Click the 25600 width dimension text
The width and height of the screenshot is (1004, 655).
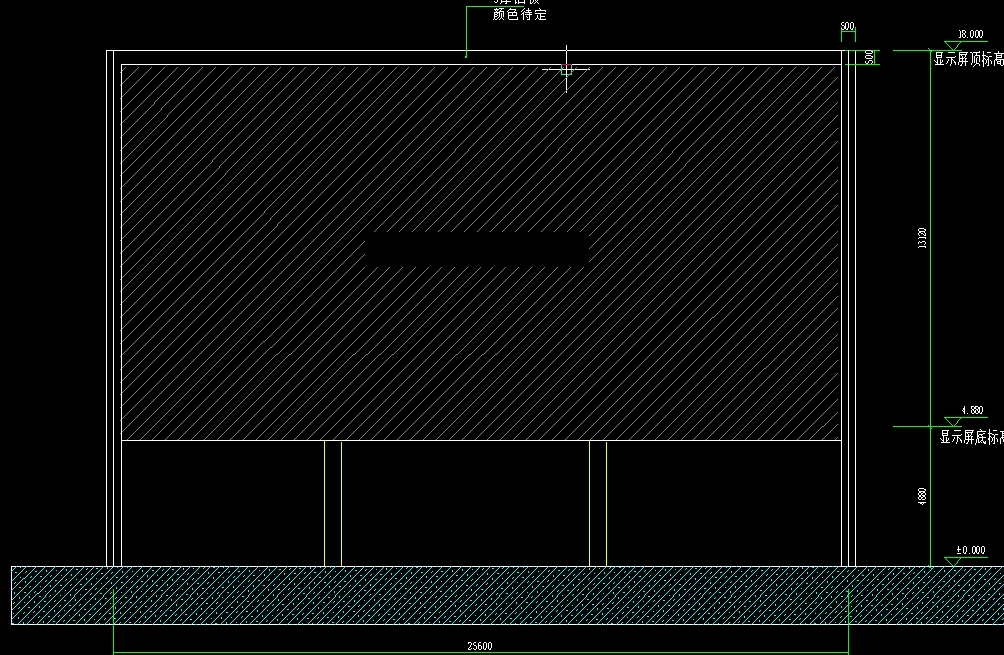480,646
